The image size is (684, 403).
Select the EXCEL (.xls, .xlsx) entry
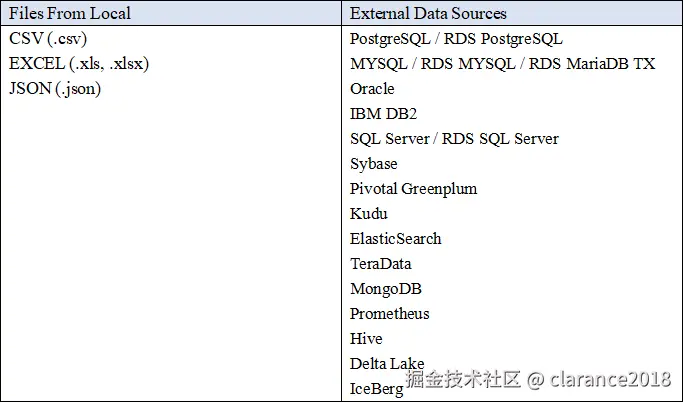point(79,64)
